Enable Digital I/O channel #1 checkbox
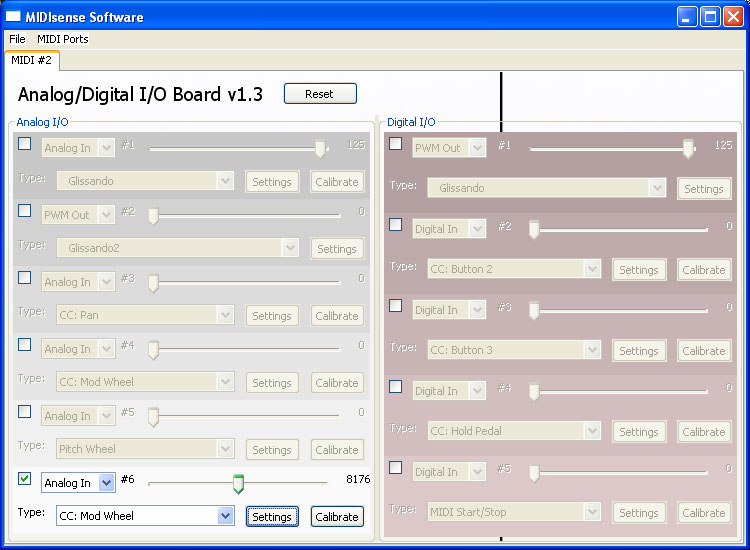750x550 pixels. coord(396,143)
